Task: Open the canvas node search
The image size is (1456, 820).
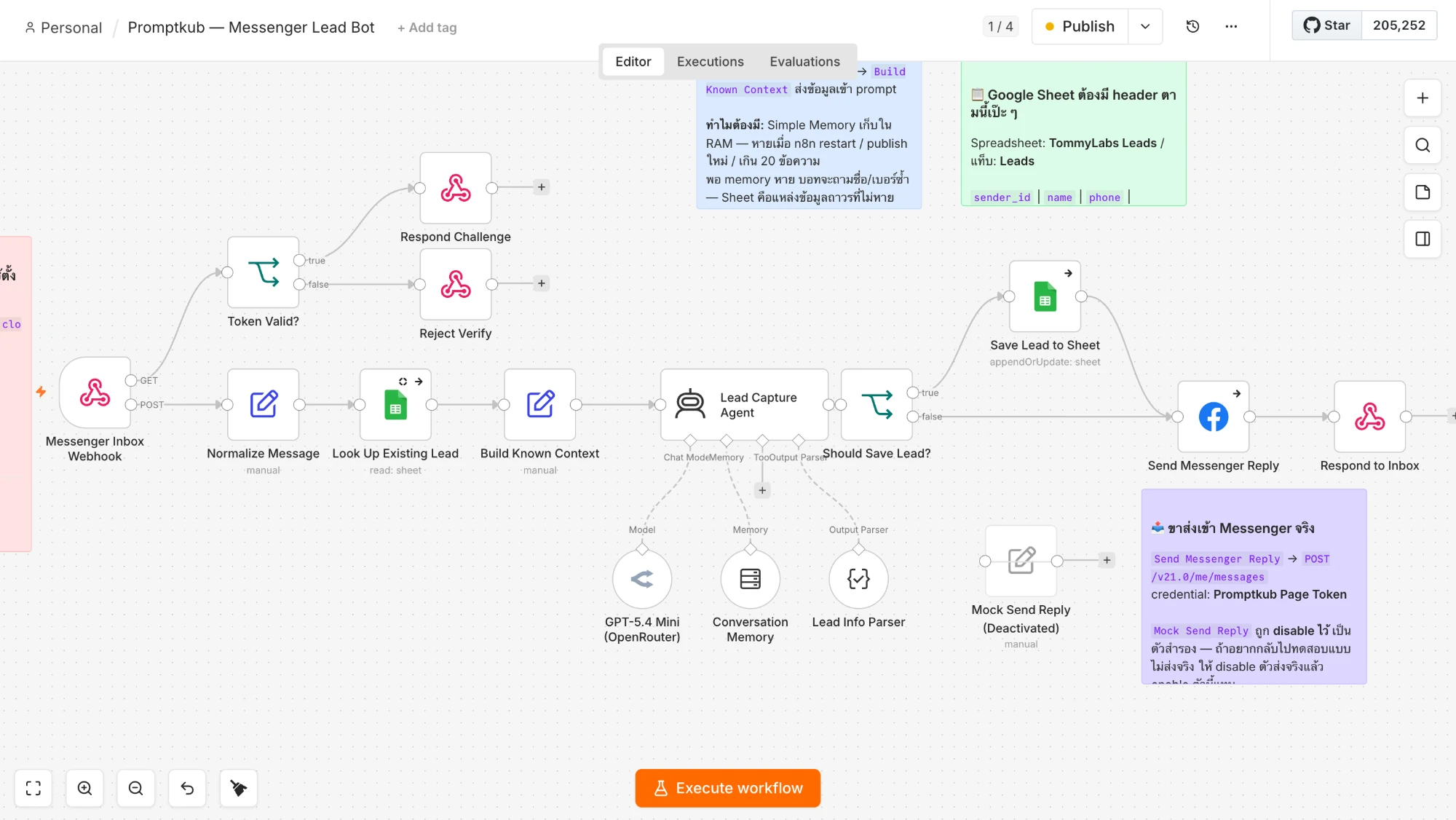Action: pyautogui.click(x=1423, y=145)
